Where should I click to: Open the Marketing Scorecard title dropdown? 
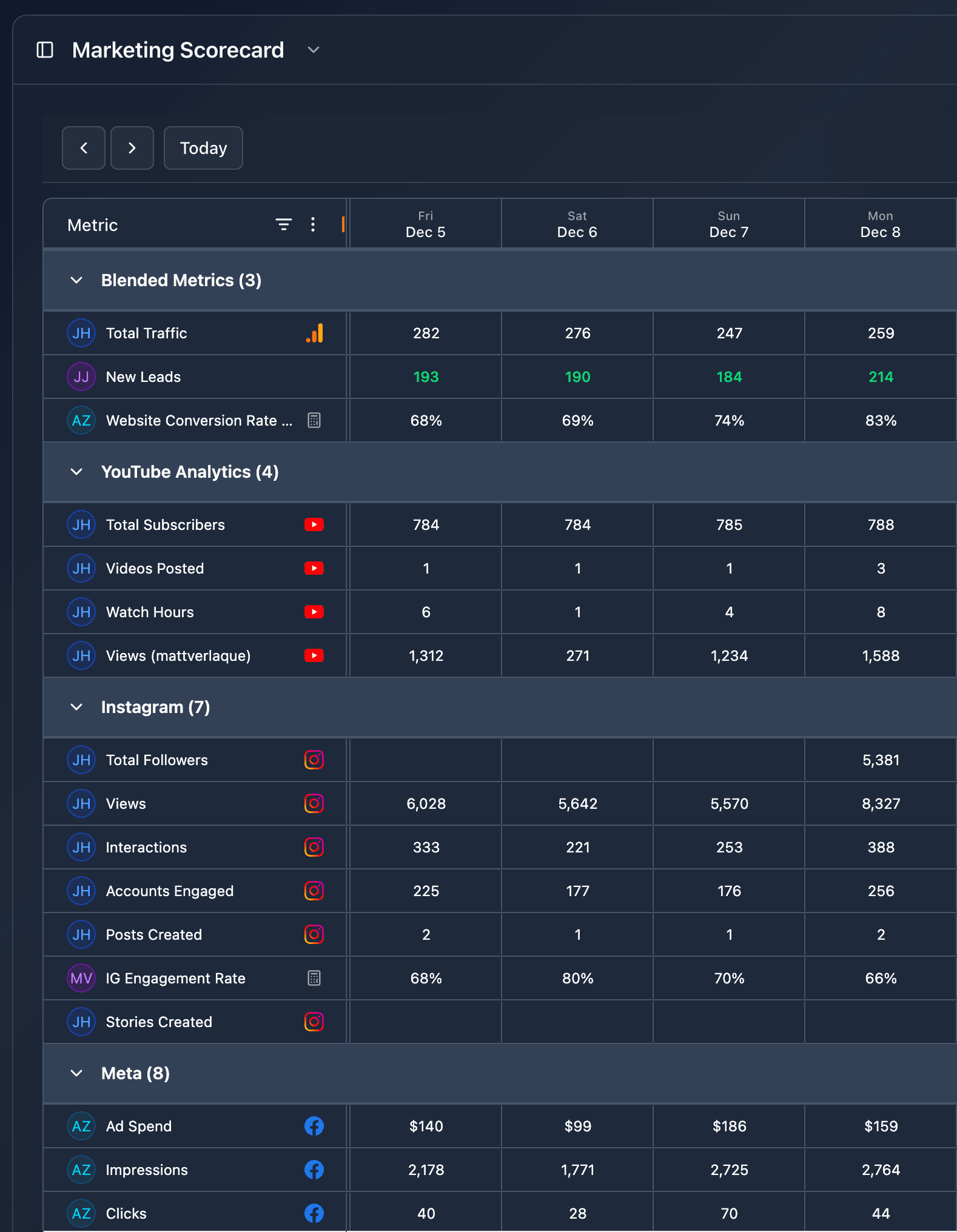pyautogui.click(x=313, y=50)
